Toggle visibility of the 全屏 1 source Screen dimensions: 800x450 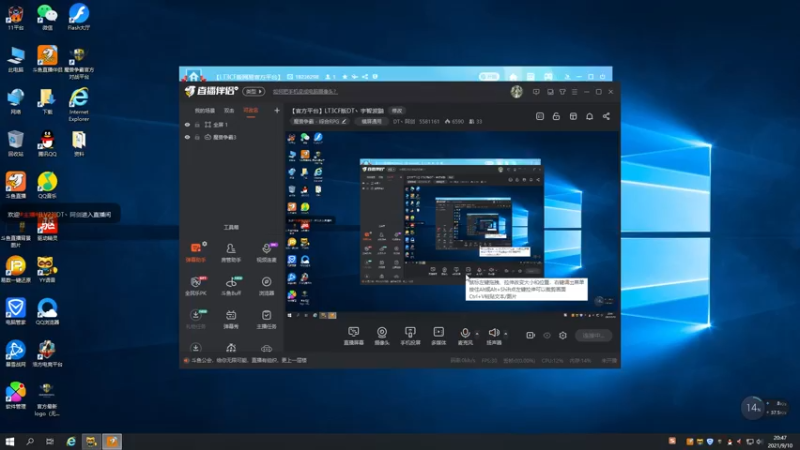[x=187, y=124]
